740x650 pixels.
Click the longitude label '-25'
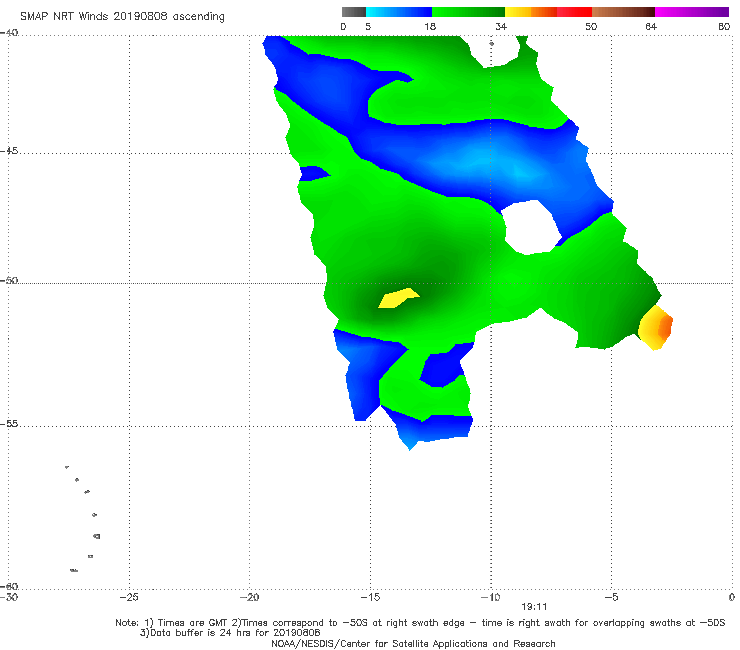[129, 597]
